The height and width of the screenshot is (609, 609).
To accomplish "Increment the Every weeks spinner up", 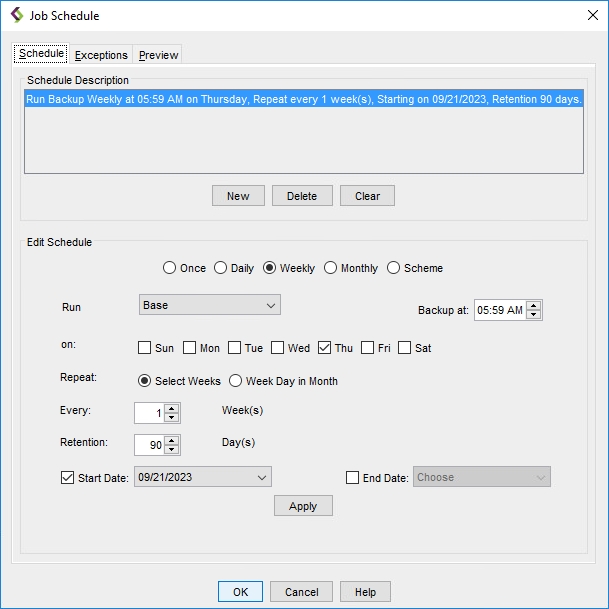I will (x=172, y=408).
